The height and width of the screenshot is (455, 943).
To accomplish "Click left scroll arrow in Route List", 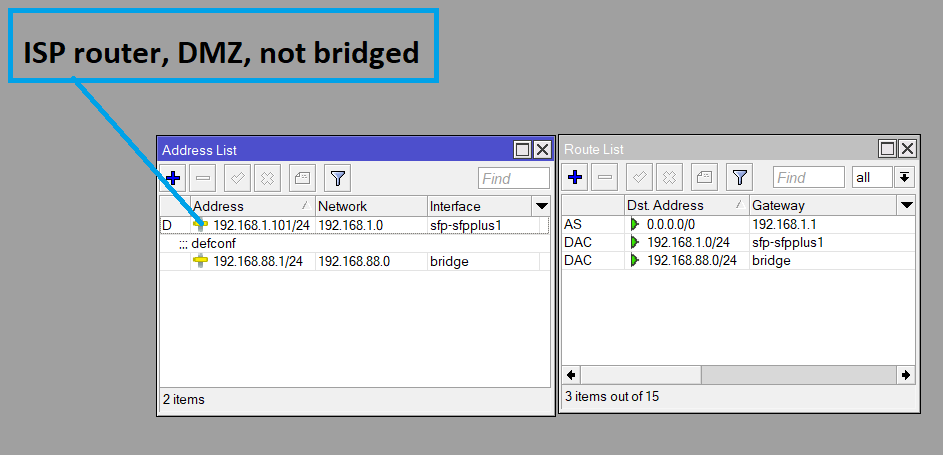I will pos(571,375).
